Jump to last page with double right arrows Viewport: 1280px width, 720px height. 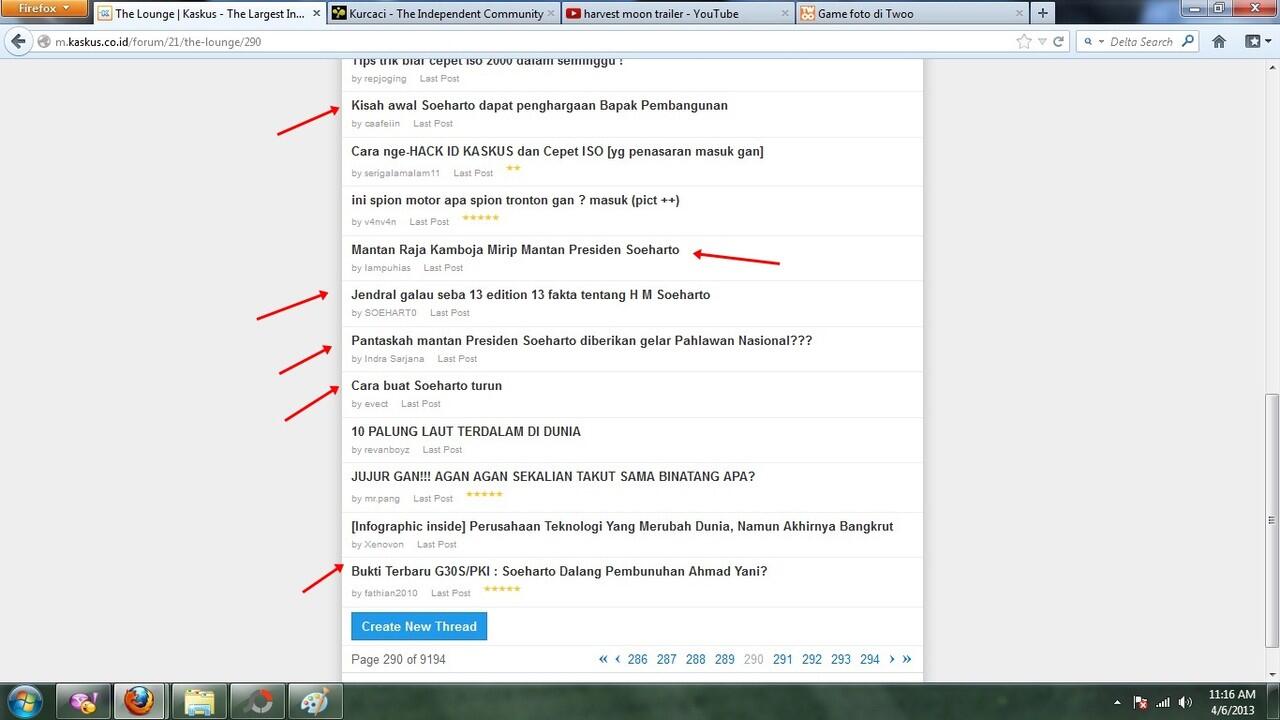pos(907,659)
